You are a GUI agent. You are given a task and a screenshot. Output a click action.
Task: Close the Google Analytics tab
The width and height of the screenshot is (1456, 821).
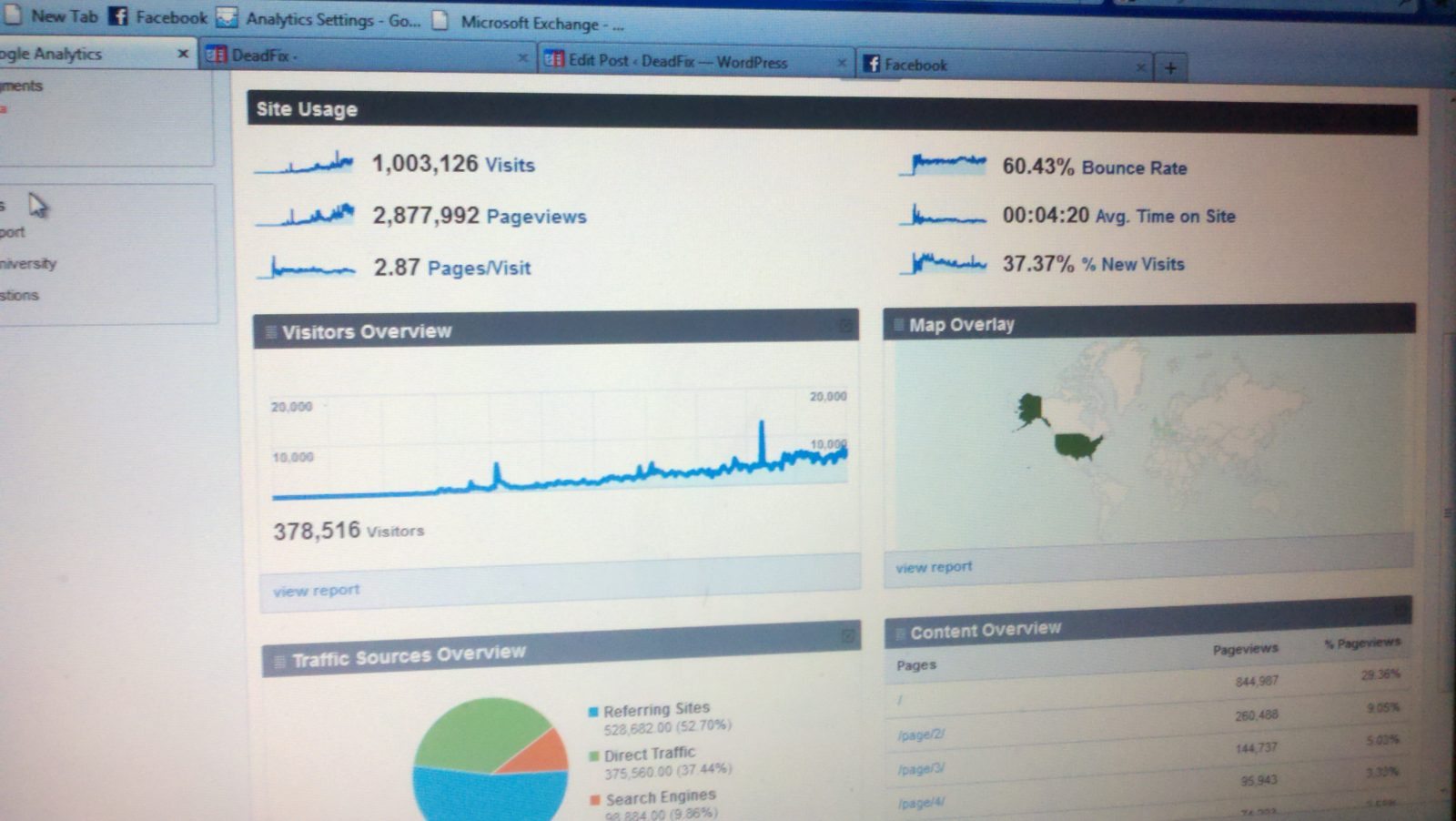point(183,54)
